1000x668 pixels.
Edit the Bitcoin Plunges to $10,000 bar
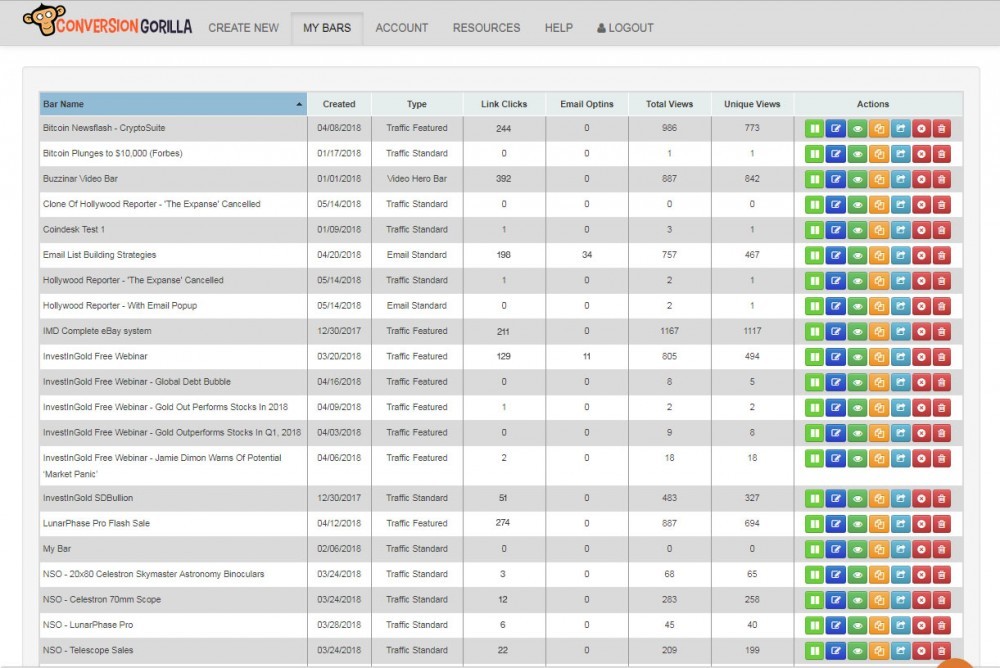(x=835, y=154)
